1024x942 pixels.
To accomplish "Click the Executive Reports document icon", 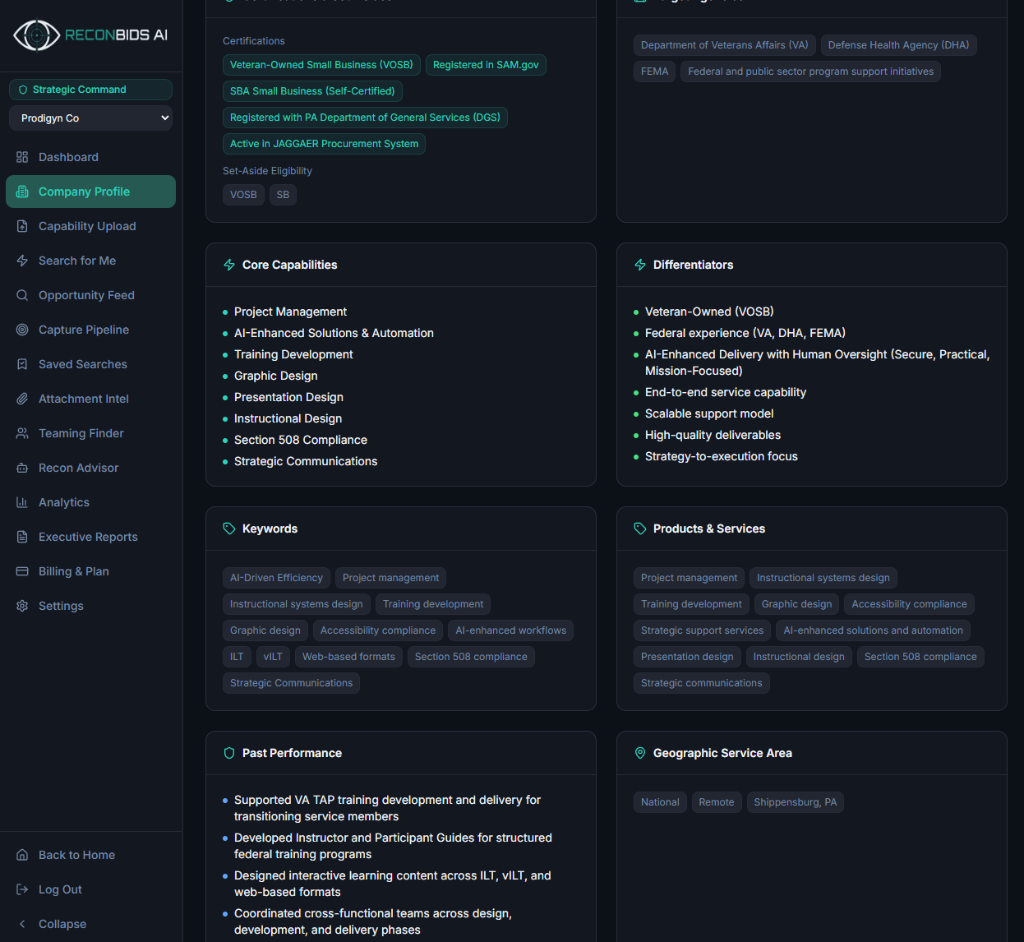I will (x=22, y=537).
